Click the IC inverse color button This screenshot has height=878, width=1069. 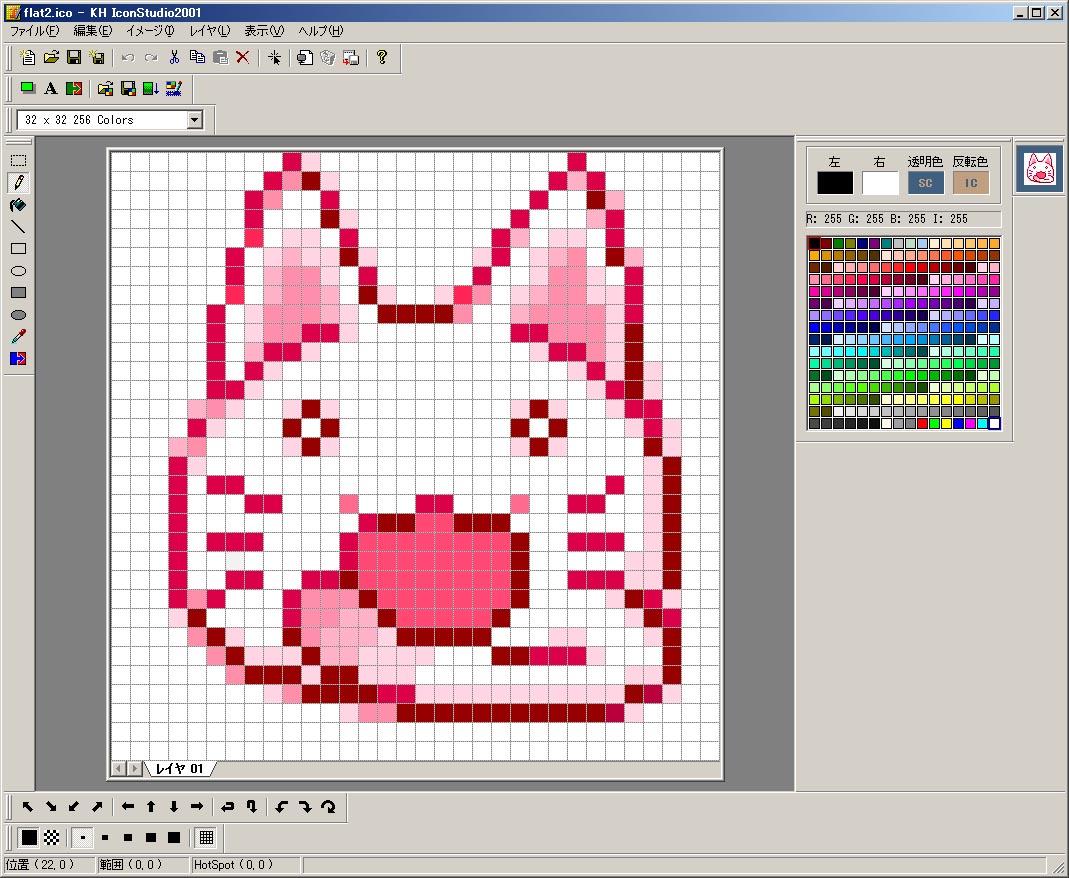pyautogui.click(x=971, y=183)
